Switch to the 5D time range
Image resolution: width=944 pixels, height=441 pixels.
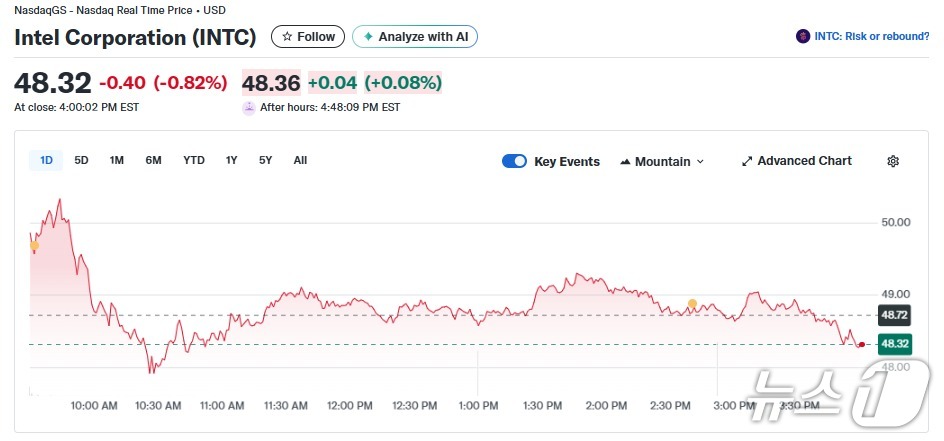82,160
